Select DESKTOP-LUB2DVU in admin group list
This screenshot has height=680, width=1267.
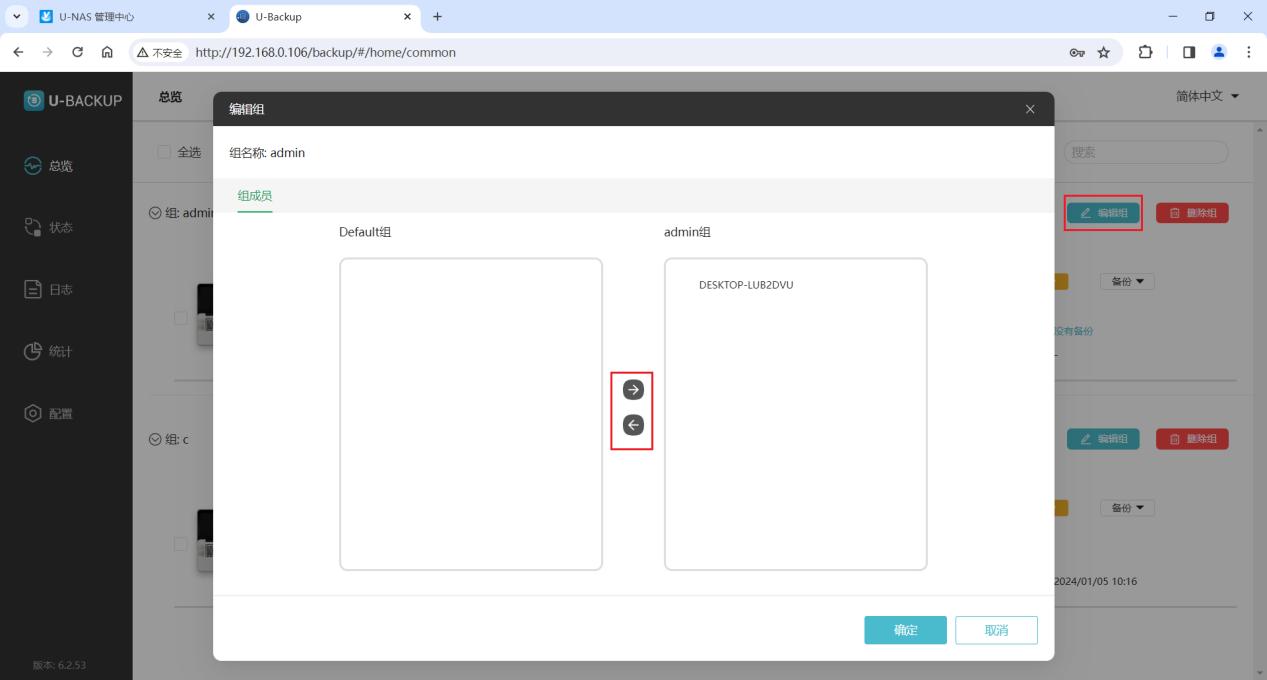click(x=746, y=285)
